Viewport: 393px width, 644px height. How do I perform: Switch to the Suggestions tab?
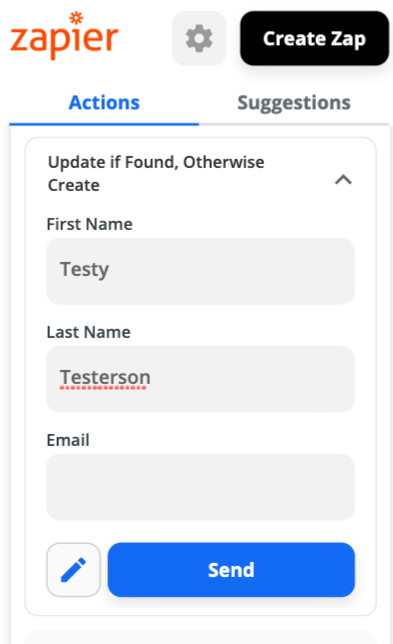(x=294, y=103)
